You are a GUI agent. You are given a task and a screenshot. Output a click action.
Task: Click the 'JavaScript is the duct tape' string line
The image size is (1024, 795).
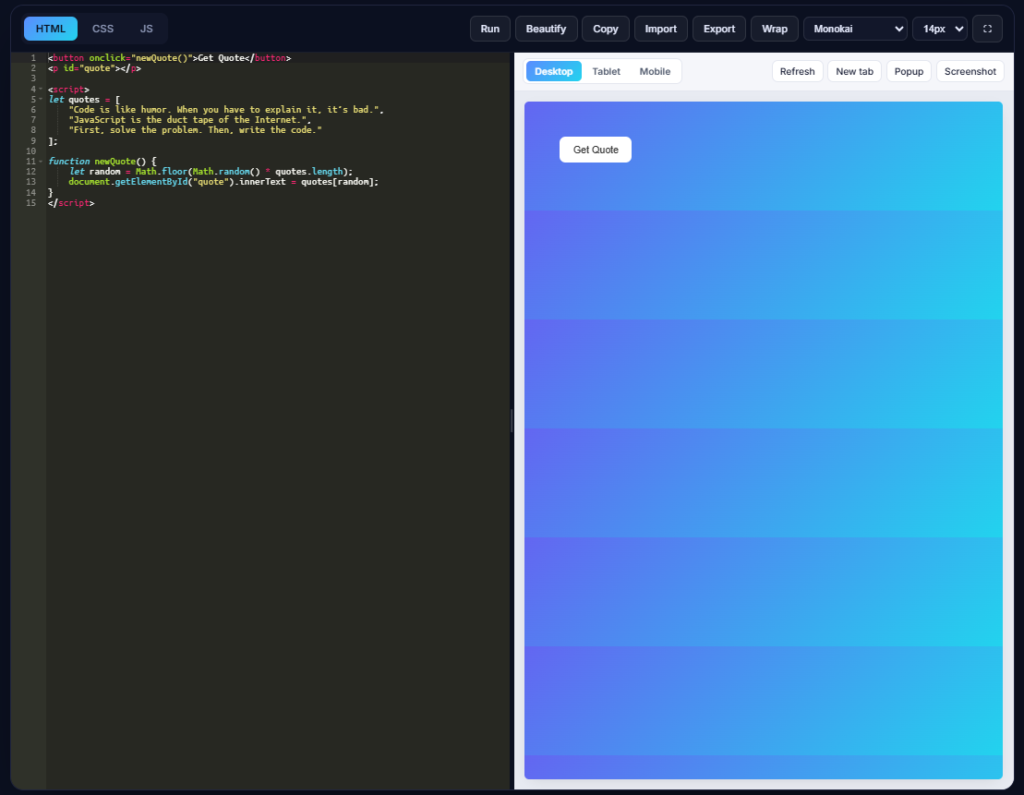[x=190, y=120]
